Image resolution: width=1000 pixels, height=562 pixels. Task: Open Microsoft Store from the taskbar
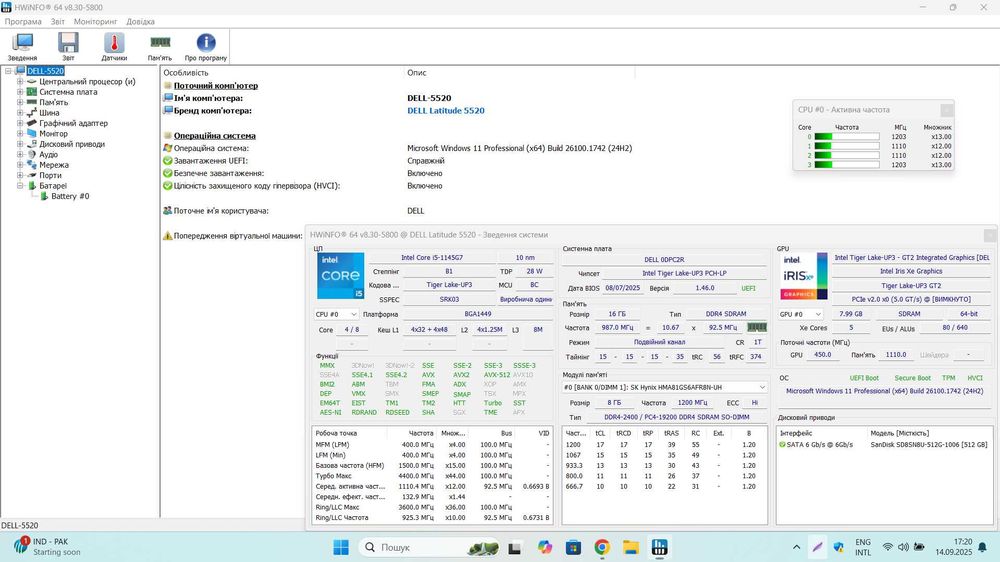573,547
